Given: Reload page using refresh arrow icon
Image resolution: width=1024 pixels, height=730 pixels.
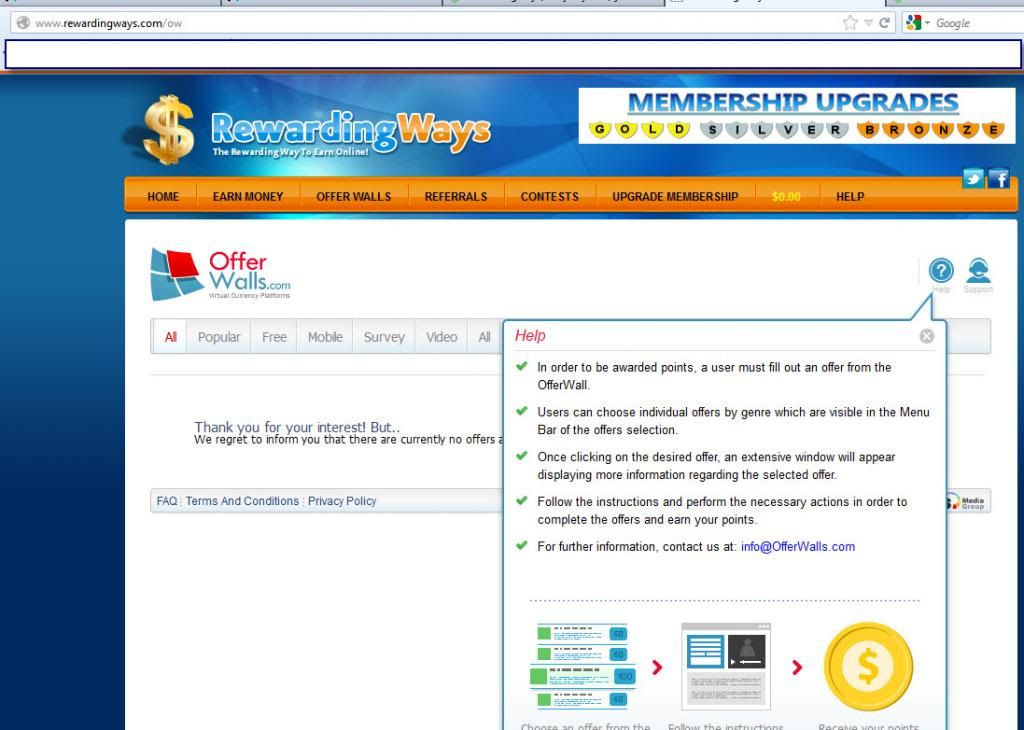Looking at the screenshot, I should tap(884, 23).
